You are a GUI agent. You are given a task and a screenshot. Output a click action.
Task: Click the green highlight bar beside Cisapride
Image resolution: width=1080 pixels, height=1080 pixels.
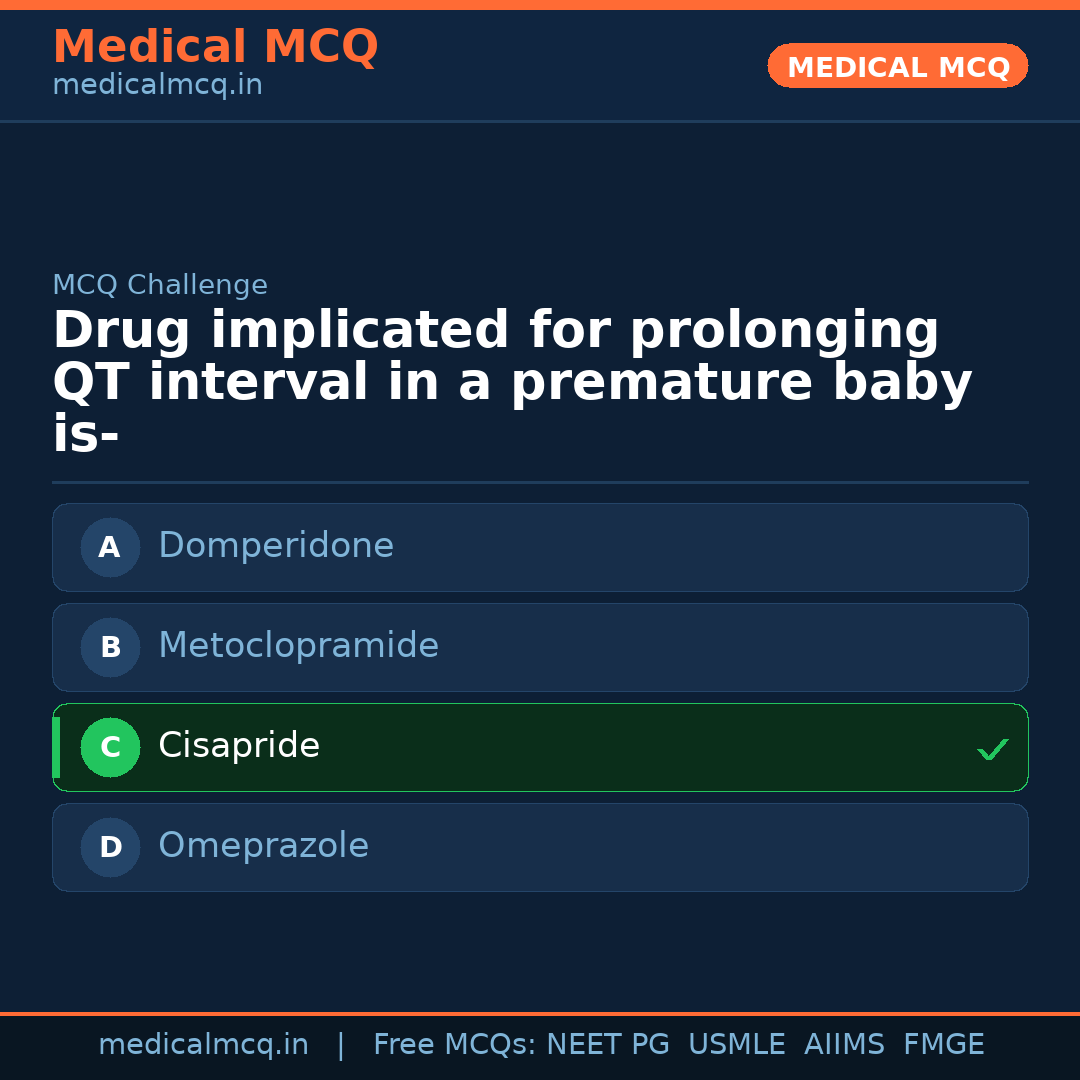56,747
